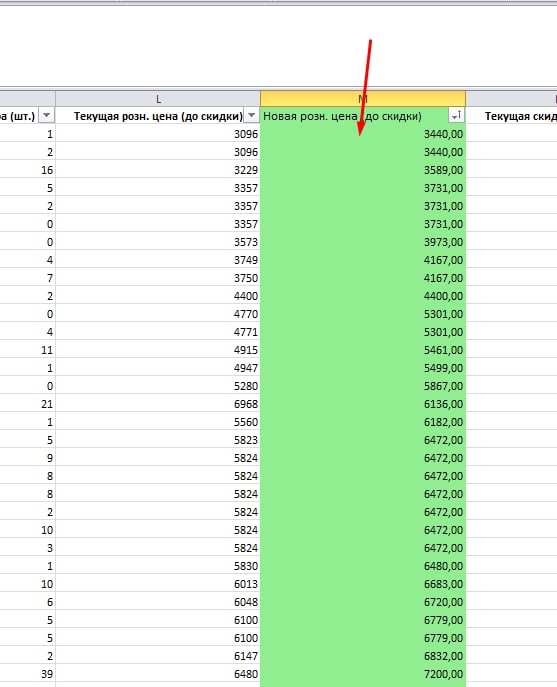Select the cell with value 6832,00
557x687 pixels.
(363, 656)
